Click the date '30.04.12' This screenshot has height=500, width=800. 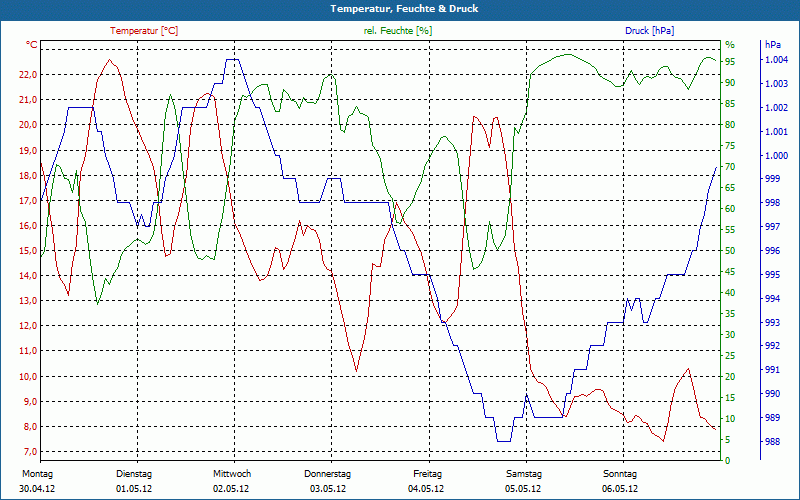(37, 489)
